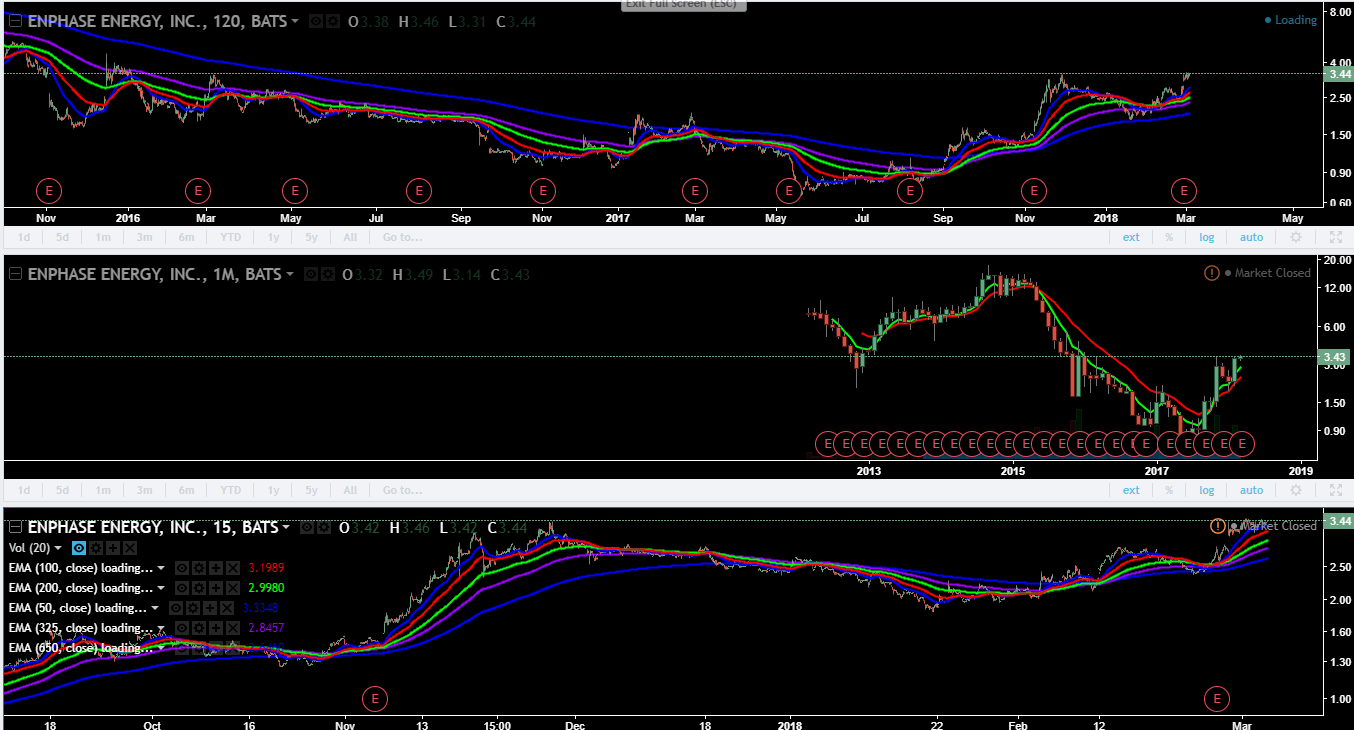The width and height of the screenshot is (1354, 730).
Task: Open dropdown beside ENPHASE ENERGY 120 BATS title
Action: pyautogui.click(x=295, y=21)
